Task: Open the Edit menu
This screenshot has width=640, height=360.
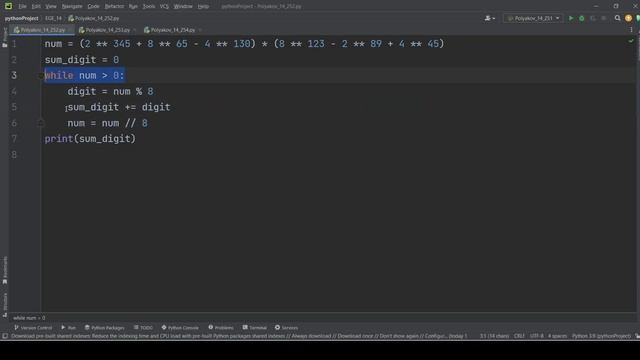Action: [36, 6]
